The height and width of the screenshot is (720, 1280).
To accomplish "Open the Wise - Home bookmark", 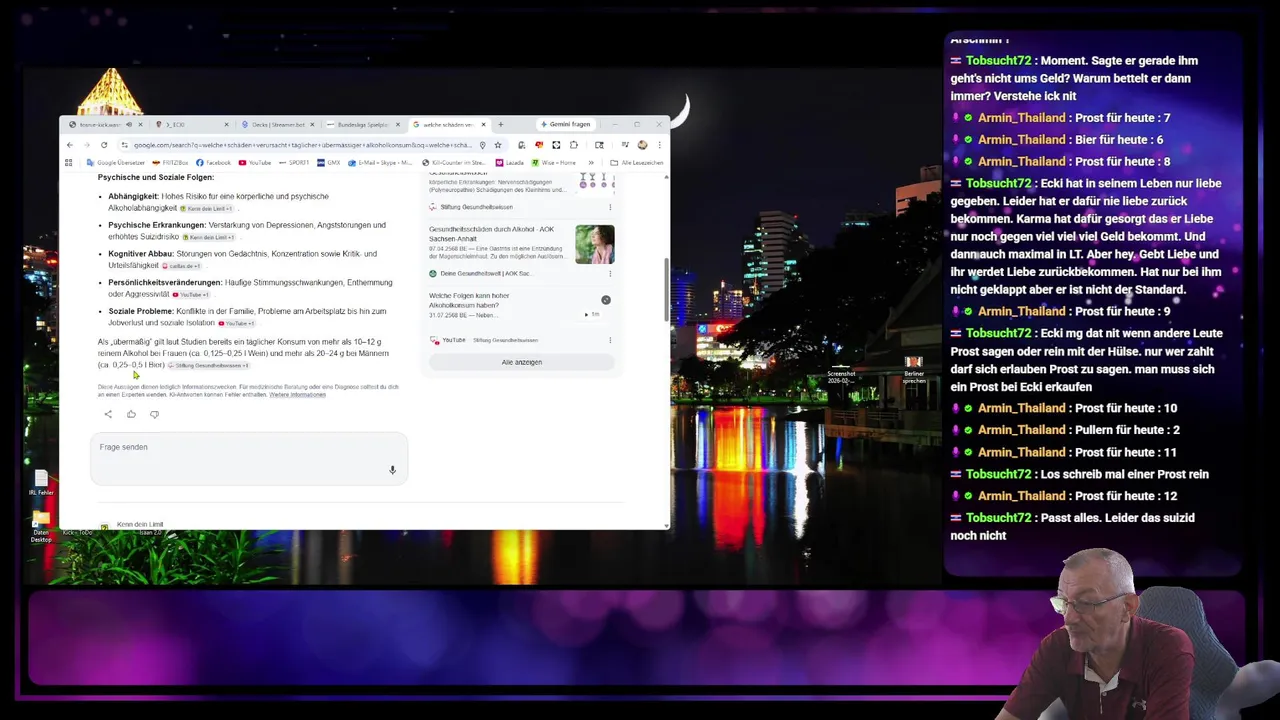I will pyautogui.click(x=553, y=162).
